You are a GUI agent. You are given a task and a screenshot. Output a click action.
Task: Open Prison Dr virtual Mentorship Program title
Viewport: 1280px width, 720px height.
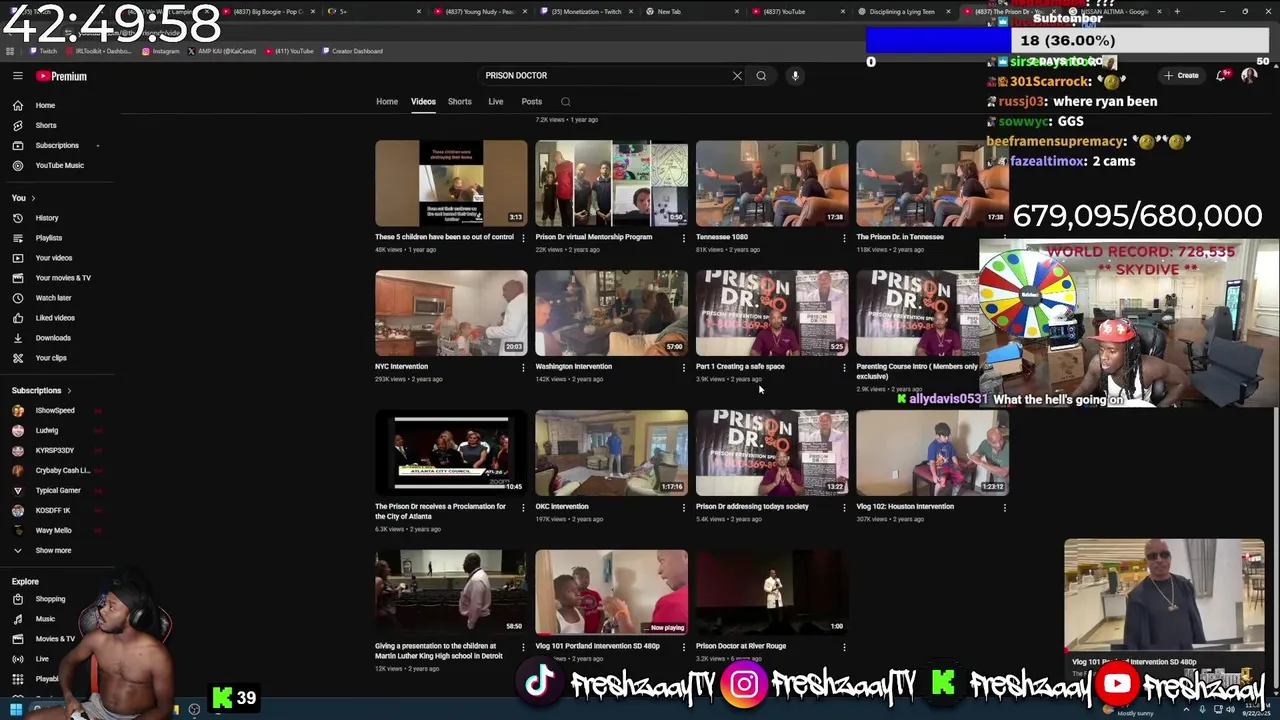594,237
